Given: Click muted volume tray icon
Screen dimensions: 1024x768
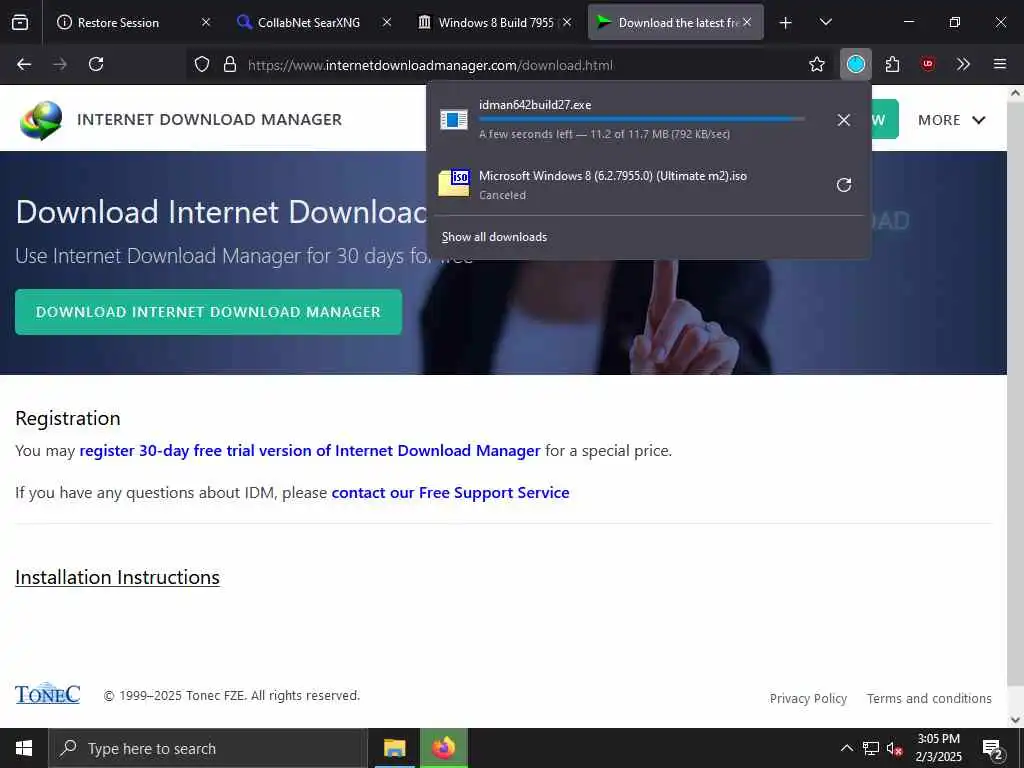Looking at the screenshot, I should tap(894, 748).
